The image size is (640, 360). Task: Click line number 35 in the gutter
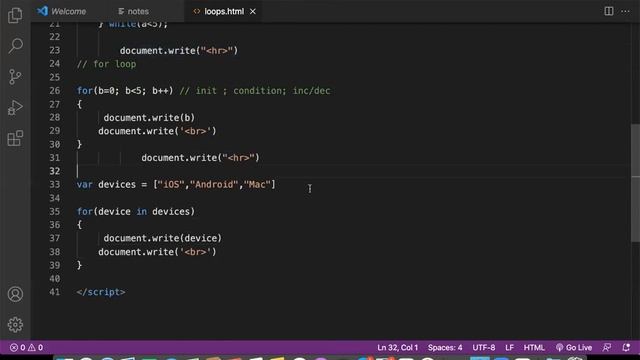55,211
